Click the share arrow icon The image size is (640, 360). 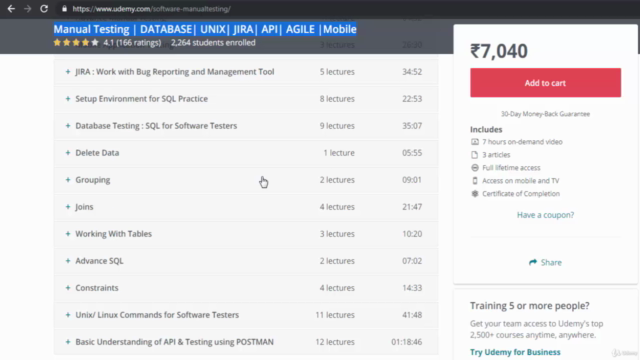533,262
